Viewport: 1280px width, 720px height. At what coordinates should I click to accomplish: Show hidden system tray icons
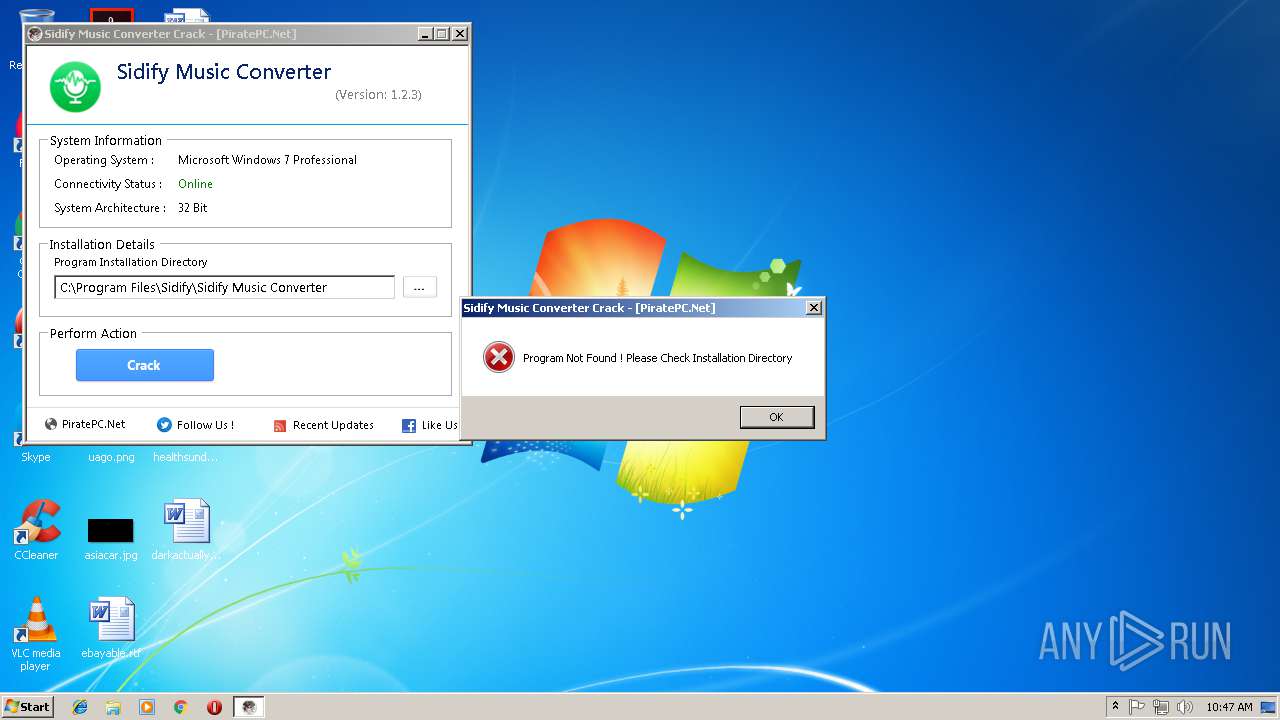(x=1115, y=707)
